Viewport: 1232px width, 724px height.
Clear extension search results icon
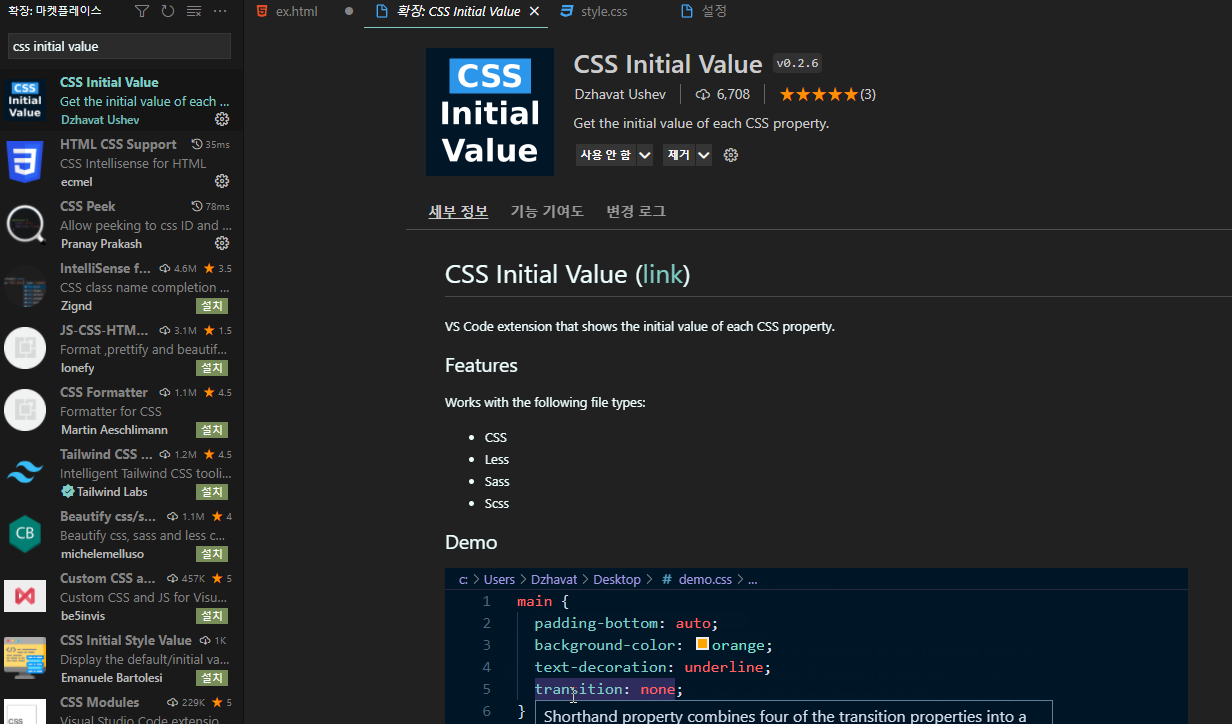click(x=194, y=11)
